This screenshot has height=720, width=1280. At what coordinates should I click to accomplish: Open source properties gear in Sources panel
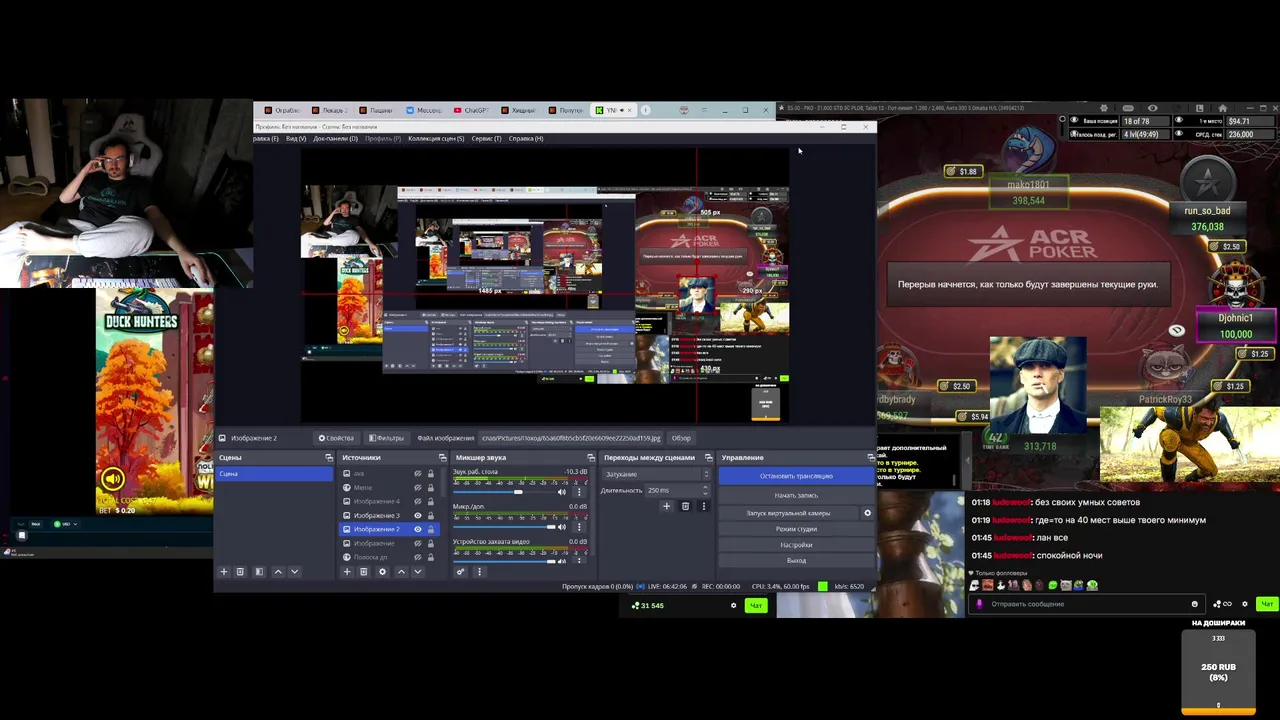pos(382,572)
